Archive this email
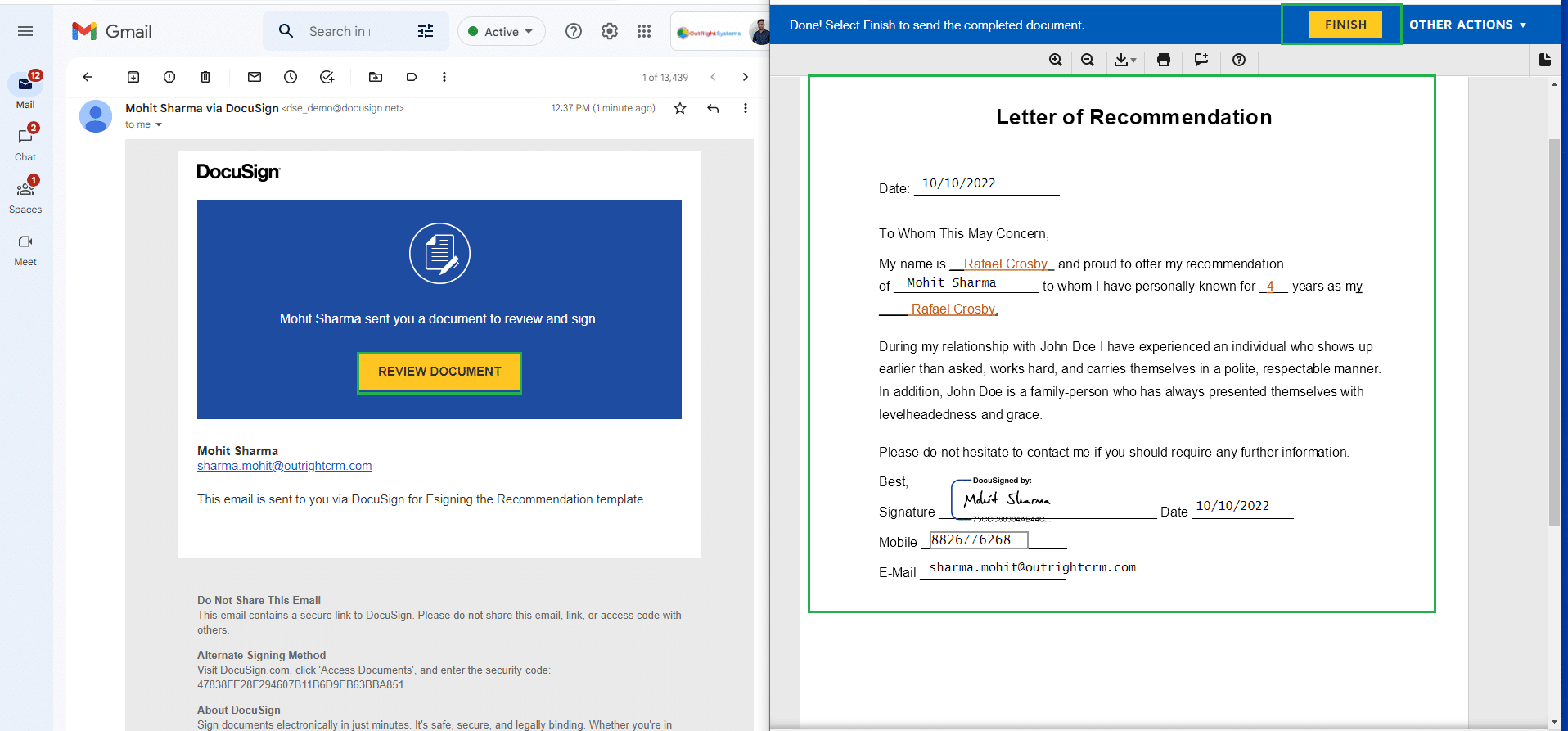1568x731 pixels. 133,77
